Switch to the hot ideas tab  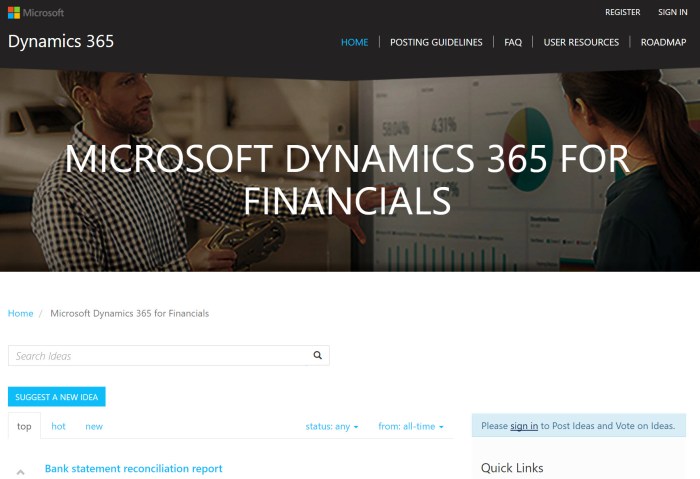pyautogui.click(x=58, y=426)
